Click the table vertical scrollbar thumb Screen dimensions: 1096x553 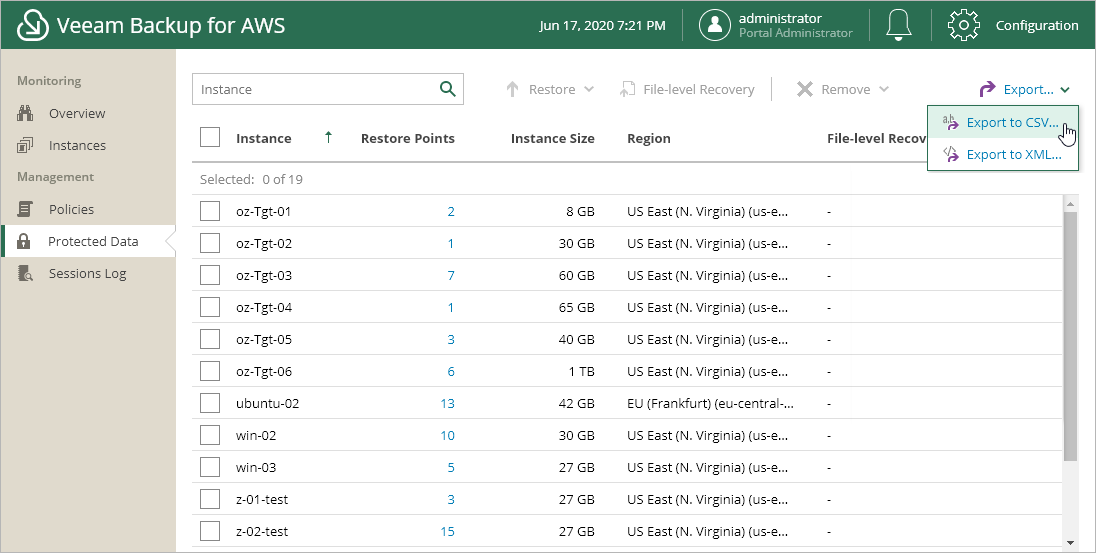click(x=1070, y=336)
